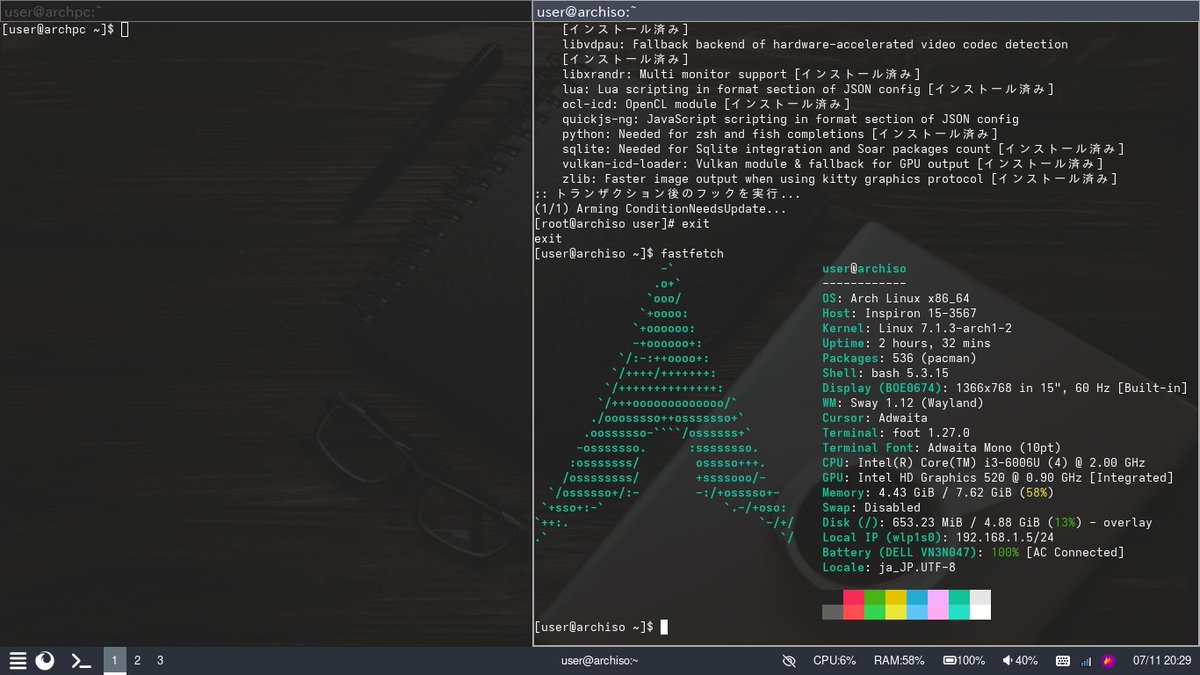Click the 'lua: Lua scripting' line
The height and width of the screenshot is (675, 1200).
(808, 90)
